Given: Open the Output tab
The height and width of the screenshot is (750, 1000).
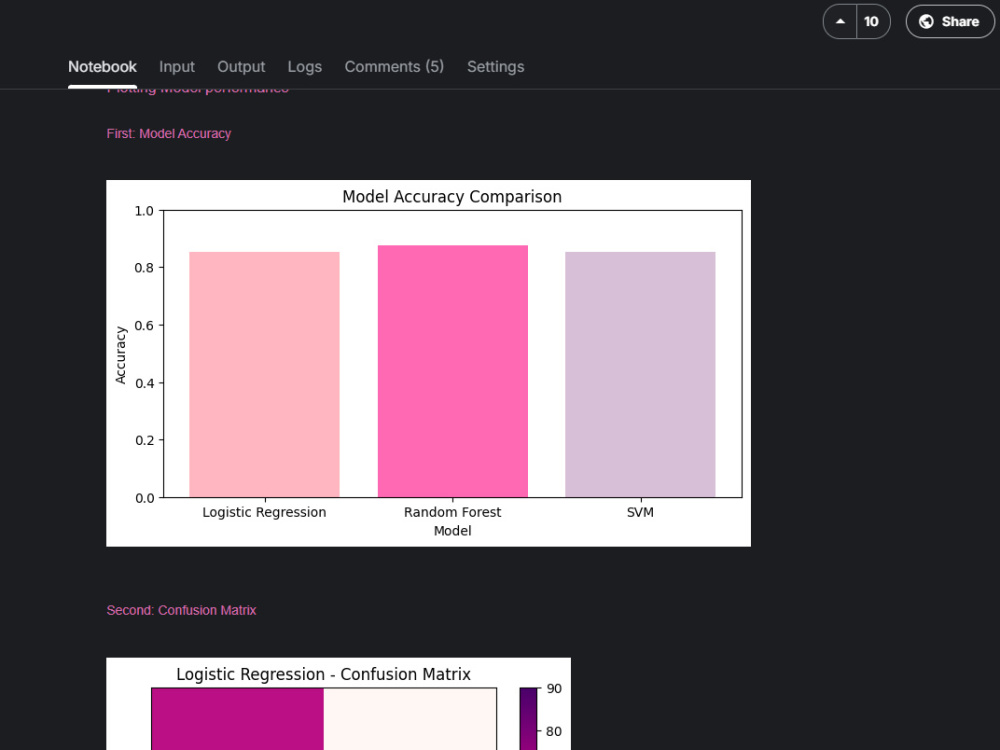Looking at the screenshot, I should (241, 67).
